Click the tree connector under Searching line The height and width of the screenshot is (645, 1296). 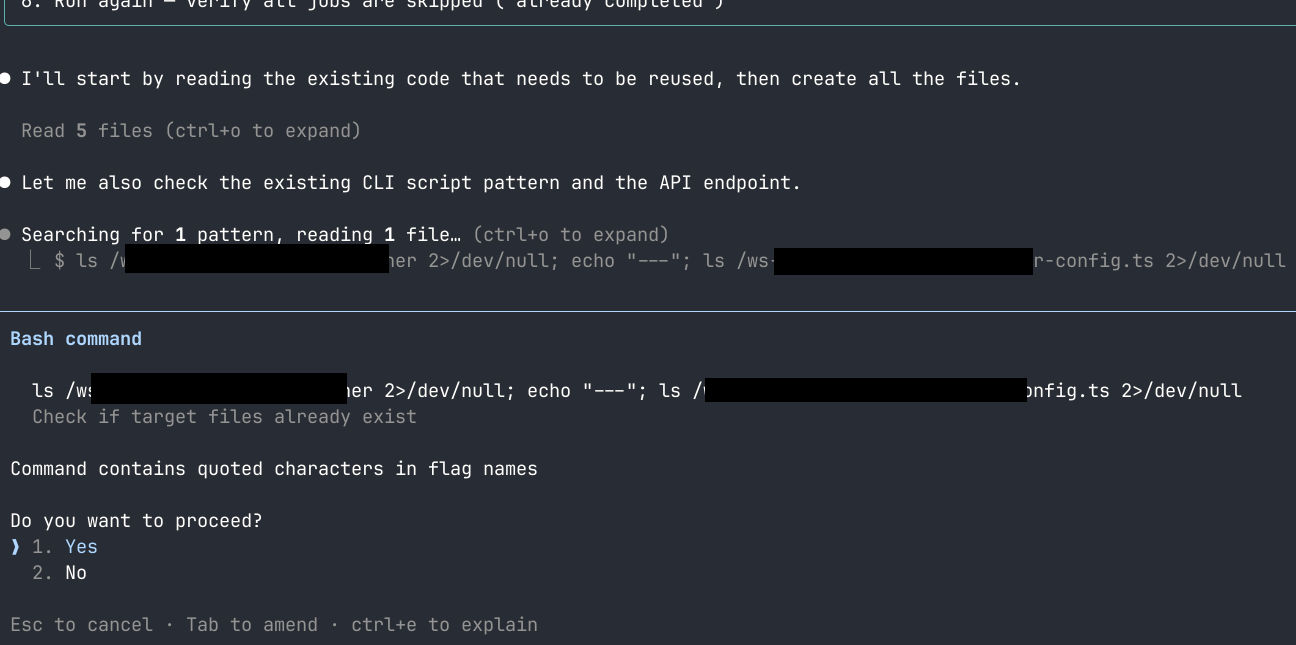point(36,261)
